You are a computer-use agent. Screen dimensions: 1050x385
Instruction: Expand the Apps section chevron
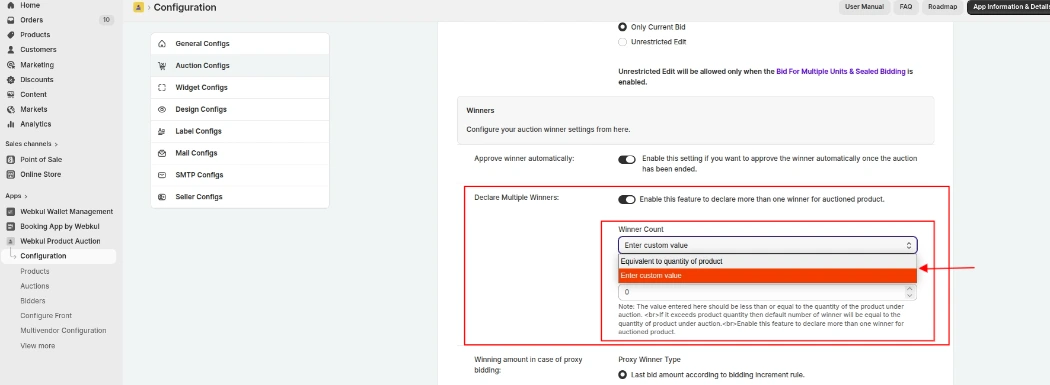pos(26,196)
